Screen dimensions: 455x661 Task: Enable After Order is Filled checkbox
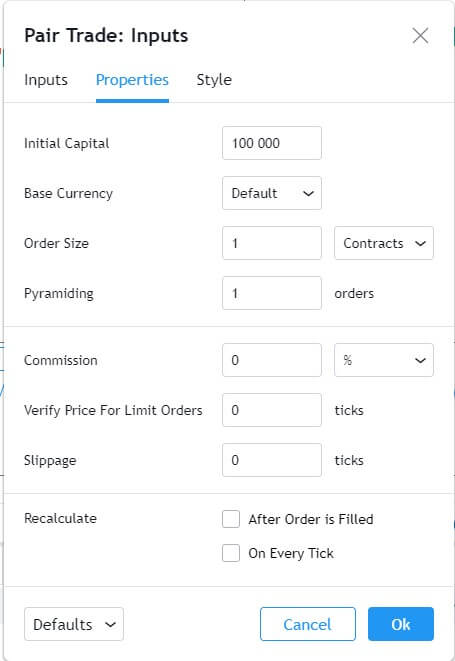point(231,519)
